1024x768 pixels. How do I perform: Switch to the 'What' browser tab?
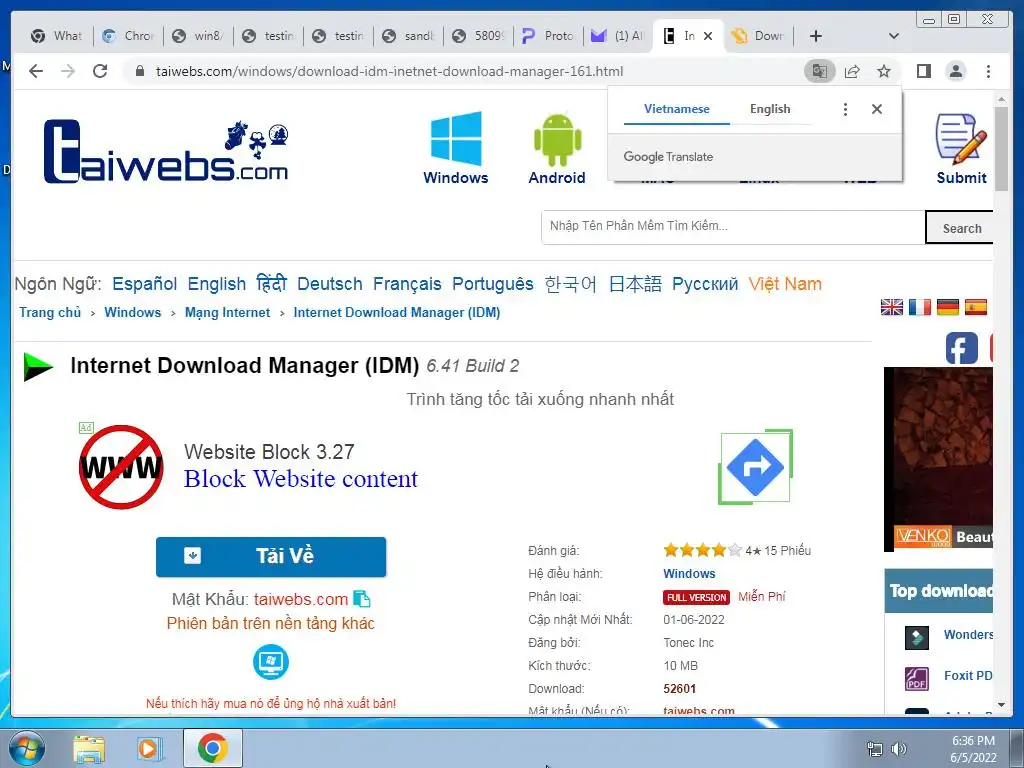[x=57, y=36]
